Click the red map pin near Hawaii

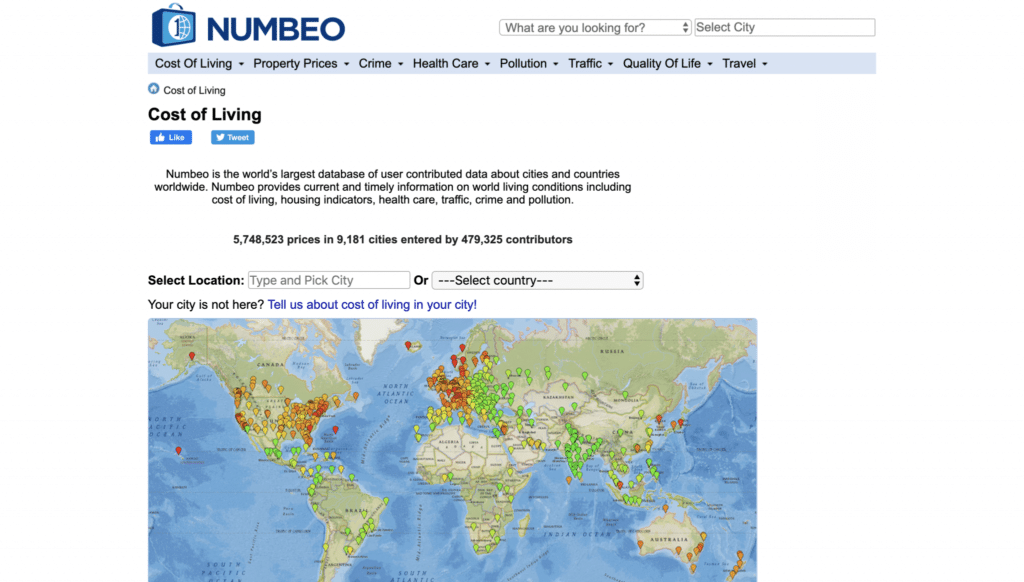click(x=179, y=451)
